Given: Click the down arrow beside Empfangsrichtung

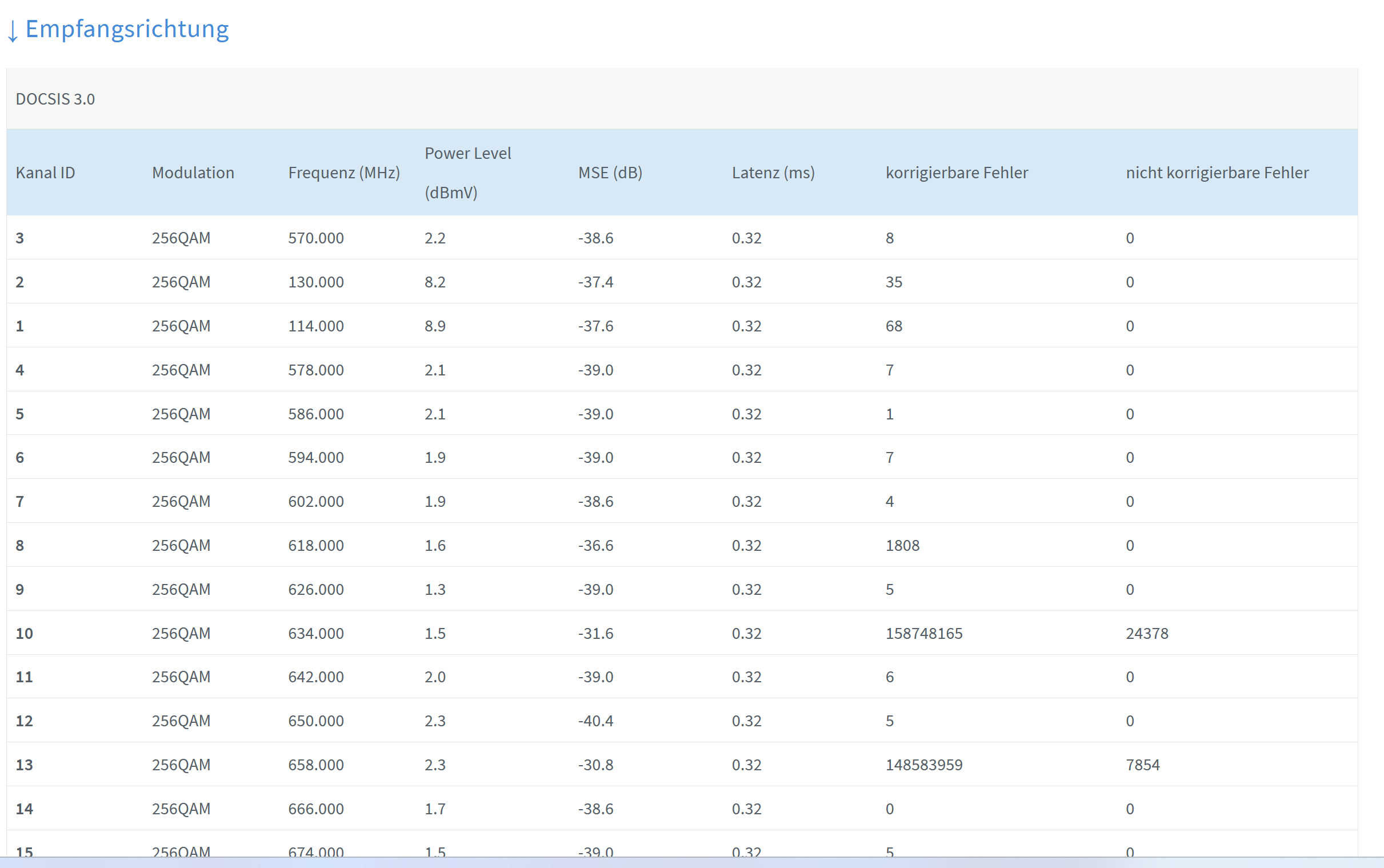Looking at the screenshot, I should pos(13,31).
